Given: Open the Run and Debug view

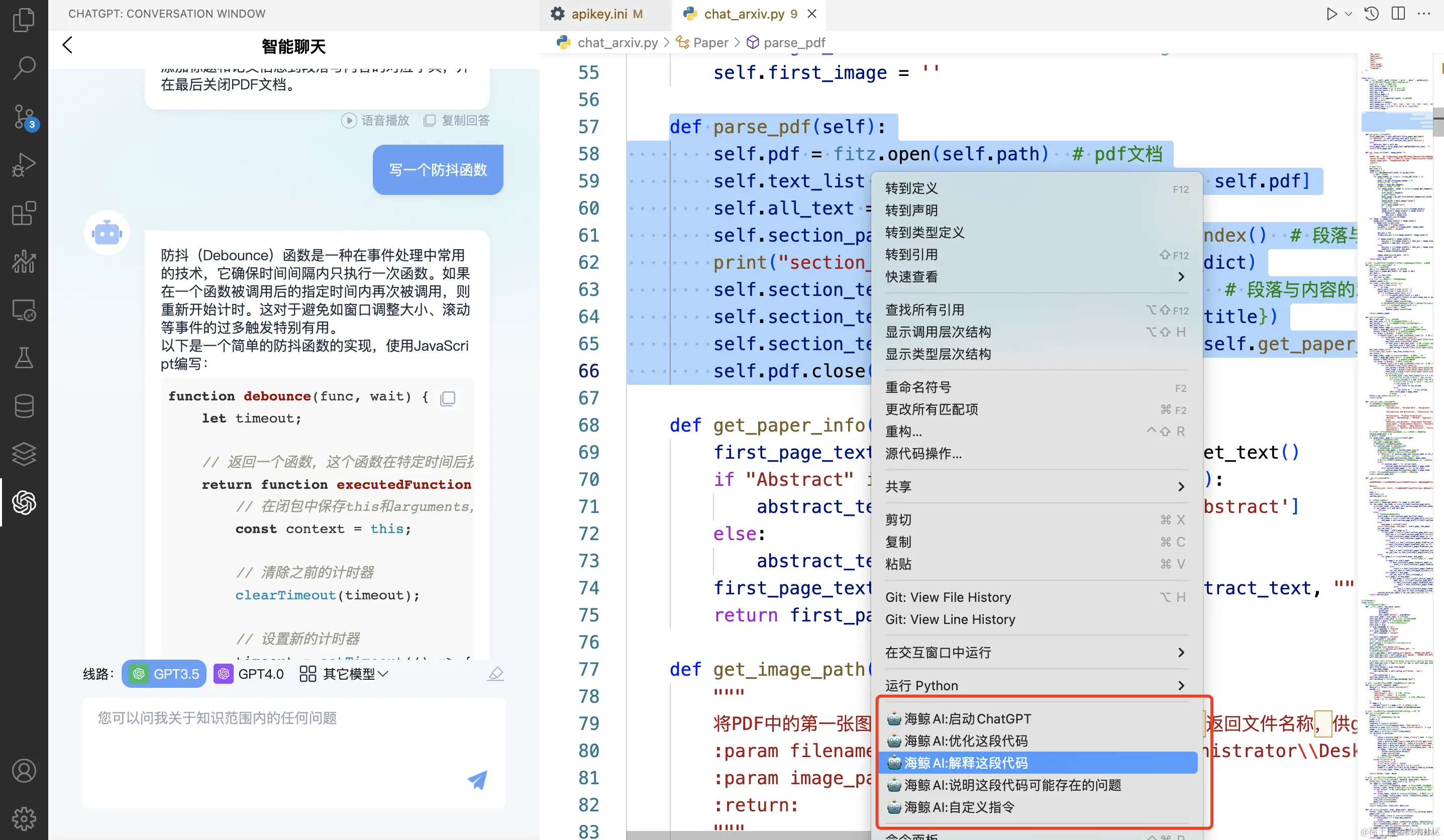Looking at the screenshot, I should click(x=24, y=165).
